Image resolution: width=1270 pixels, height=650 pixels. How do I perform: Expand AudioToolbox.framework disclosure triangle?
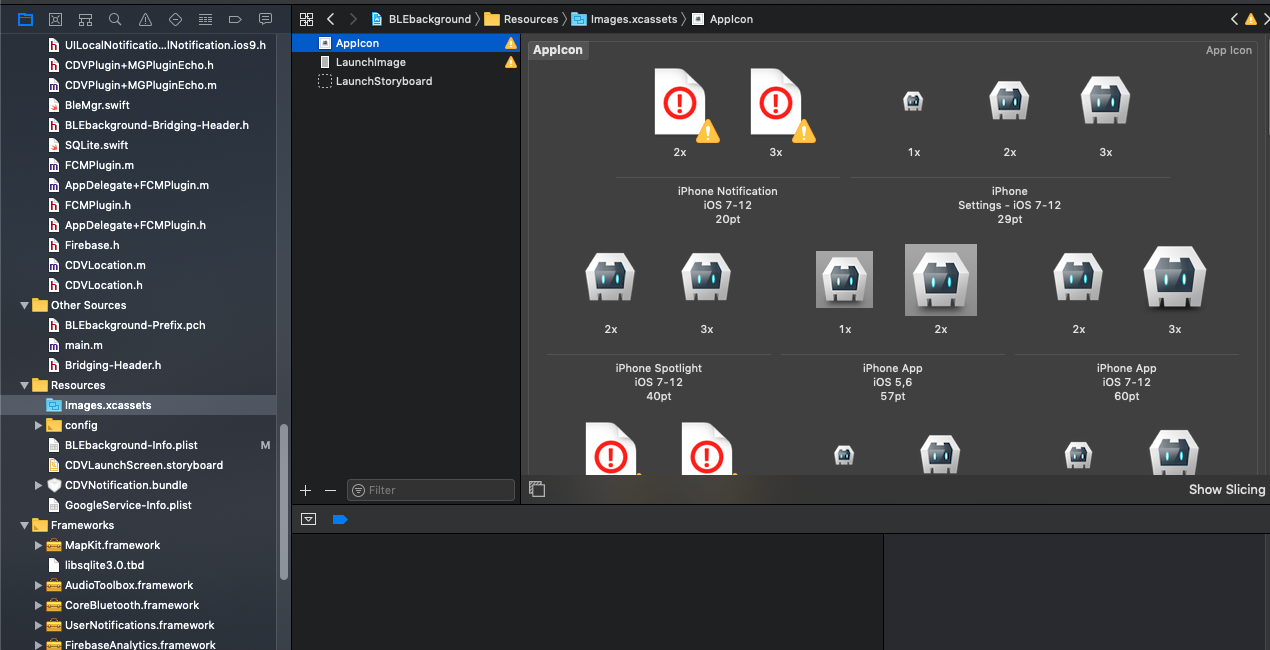(38, 585)
